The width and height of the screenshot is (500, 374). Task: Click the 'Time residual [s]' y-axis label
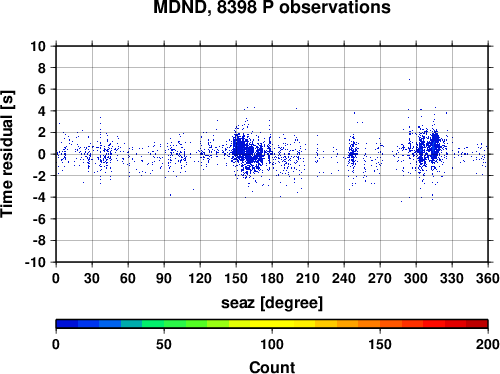click(7, 154)
